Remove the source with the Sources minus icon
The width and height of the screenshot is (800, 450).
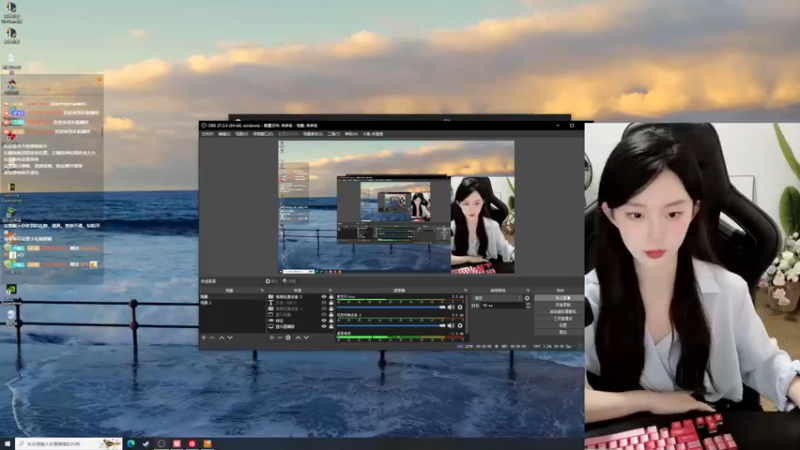pos(280,338)
